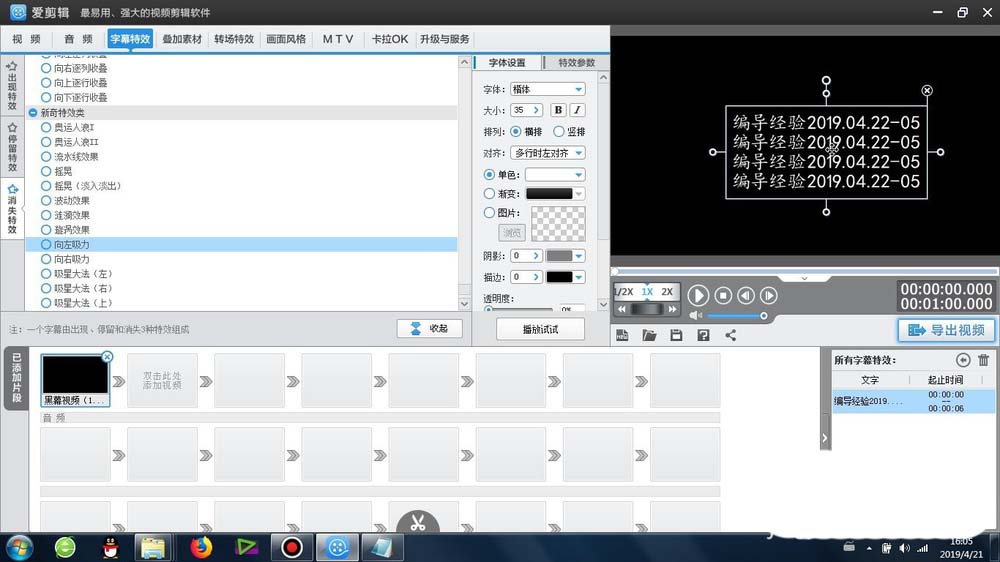Open the 对齐 alignment dropdown
The image size is (1000, 562).
tap(578, 153)
